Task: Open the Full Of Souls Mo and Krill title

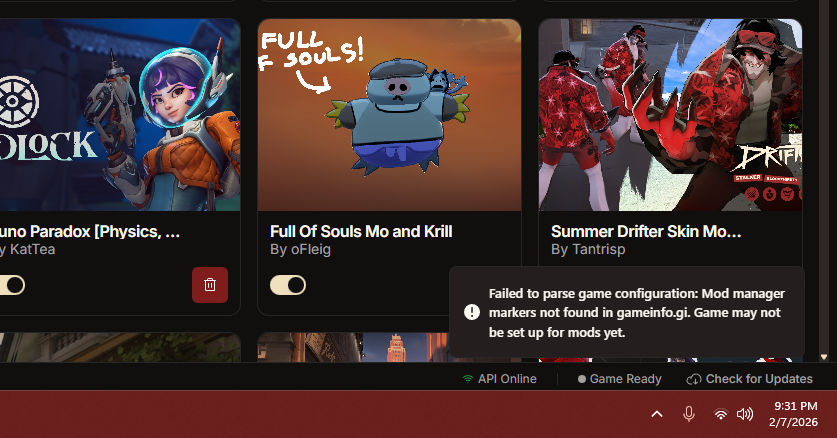Action: click(x=361, y=232)
